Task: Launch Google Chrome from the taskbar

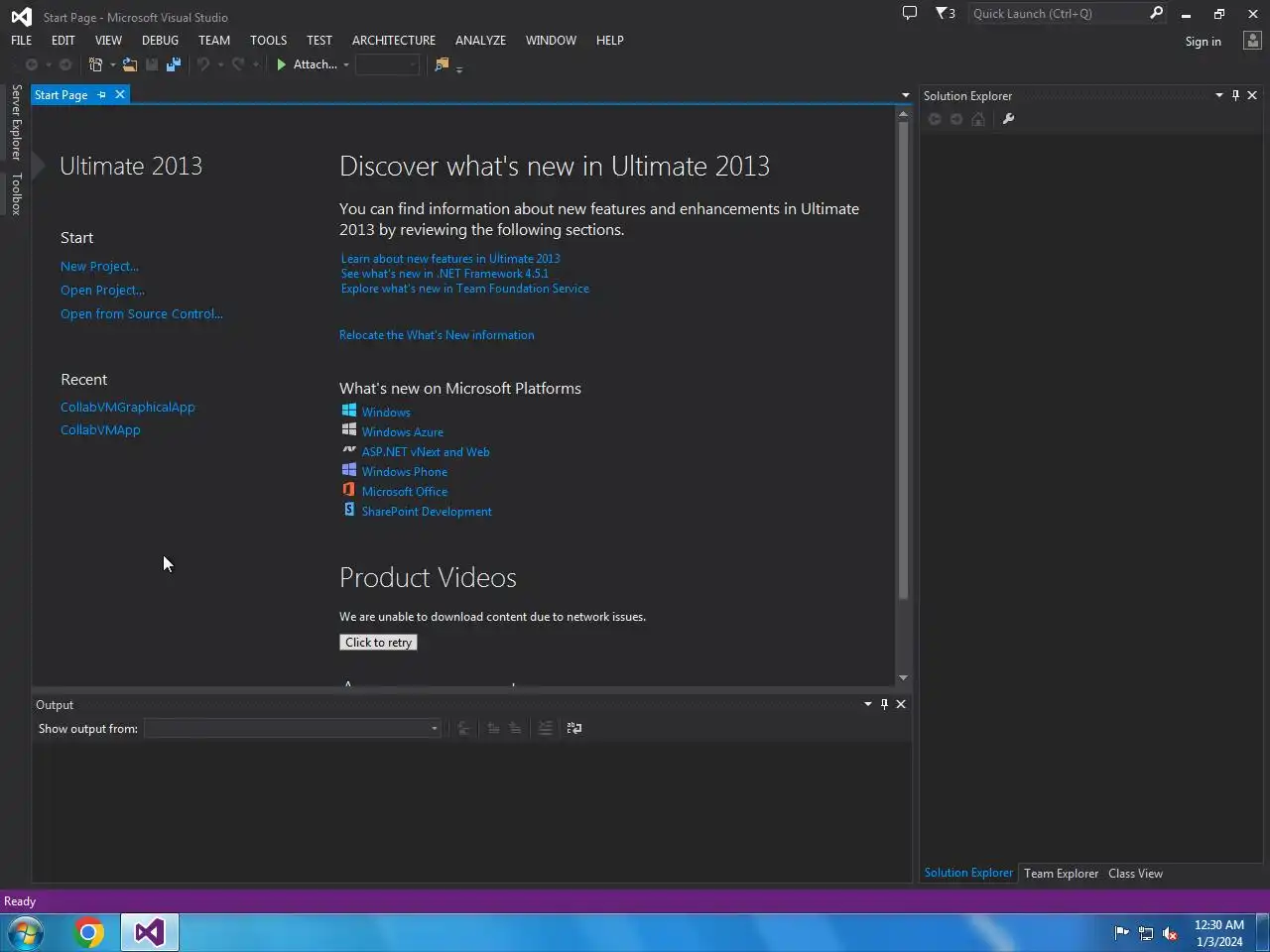Action: tap(88, 932)
